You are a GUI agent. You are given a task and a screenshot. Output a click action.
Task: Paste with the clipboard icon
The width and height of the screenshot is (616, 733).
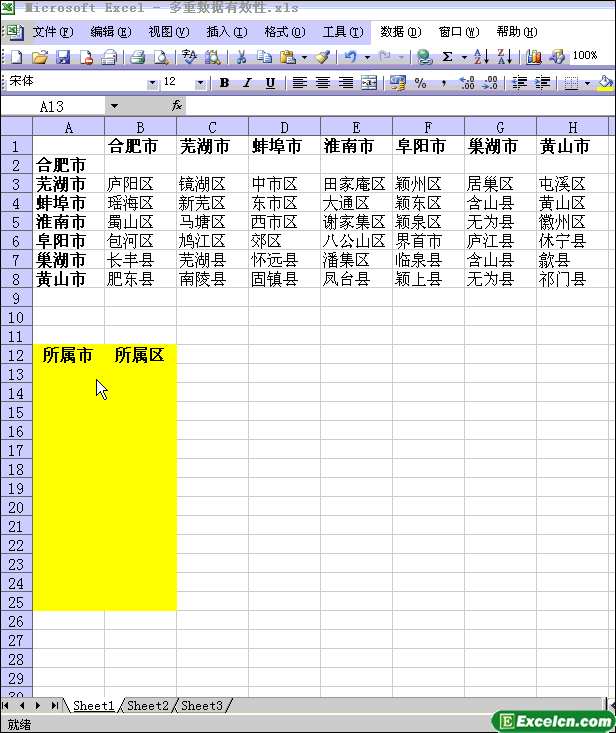point(288,57)
